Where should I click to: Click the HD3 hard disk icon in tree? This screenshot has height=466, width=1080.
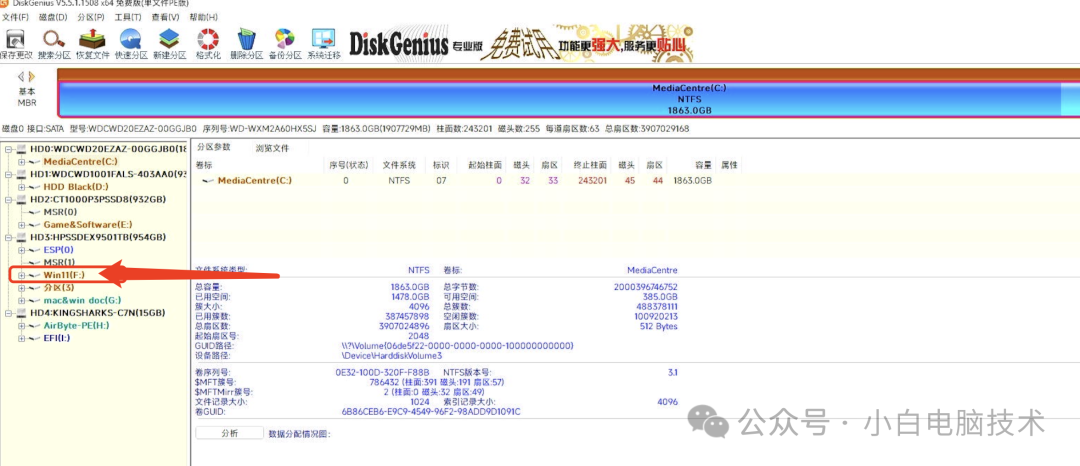(x=20, y=237)
